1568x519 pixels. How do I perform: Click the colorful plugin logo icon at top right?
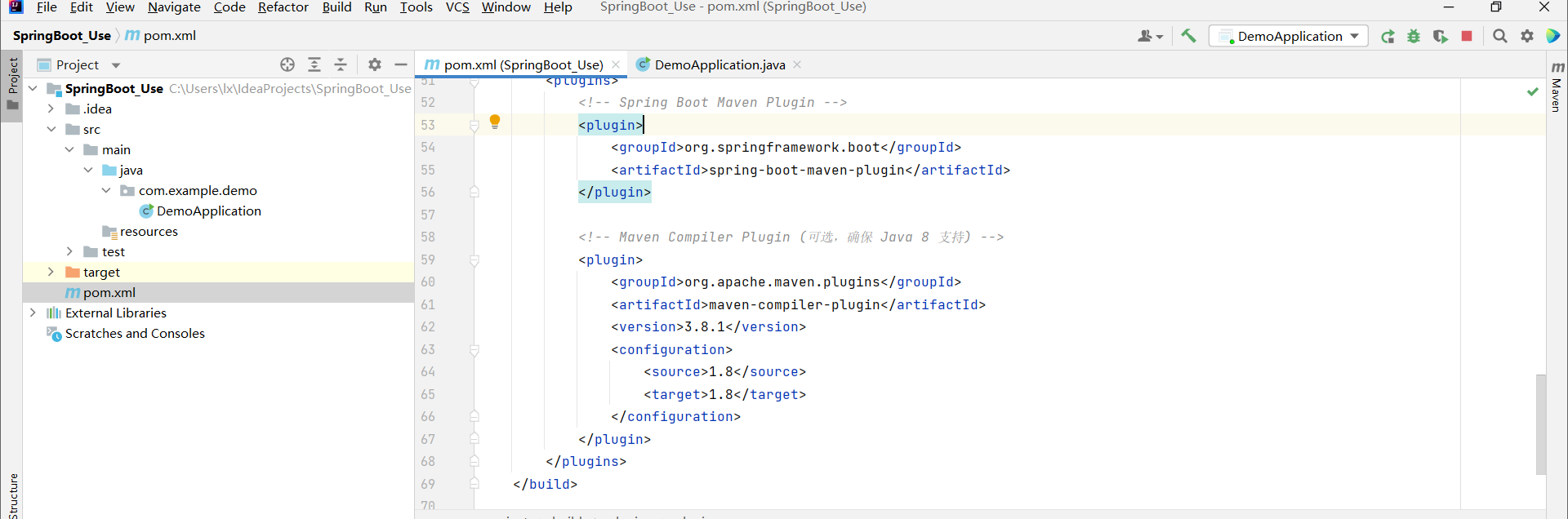click(x=1553, y=36)
